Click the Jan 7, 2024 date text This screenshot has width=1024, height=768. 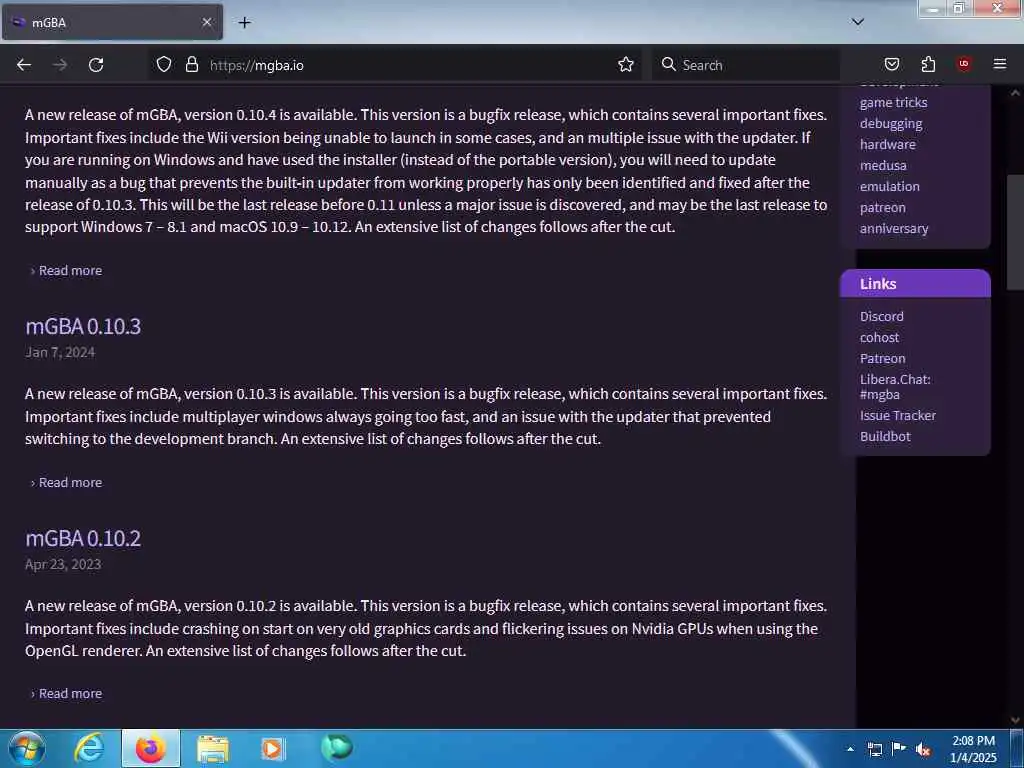[x=60, y=353]
